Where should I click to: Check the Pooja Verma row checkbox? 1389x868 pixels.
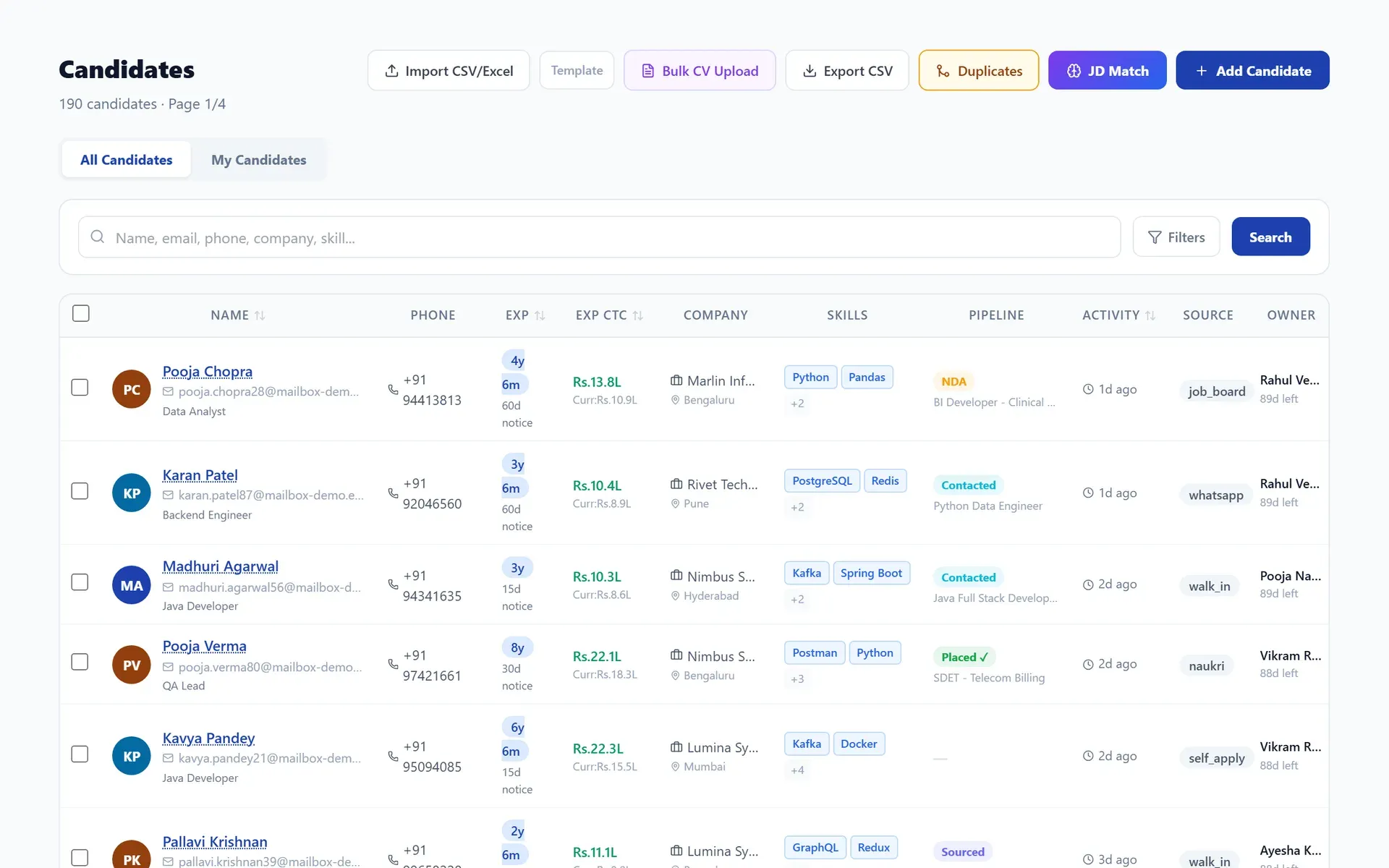(80, 662)
